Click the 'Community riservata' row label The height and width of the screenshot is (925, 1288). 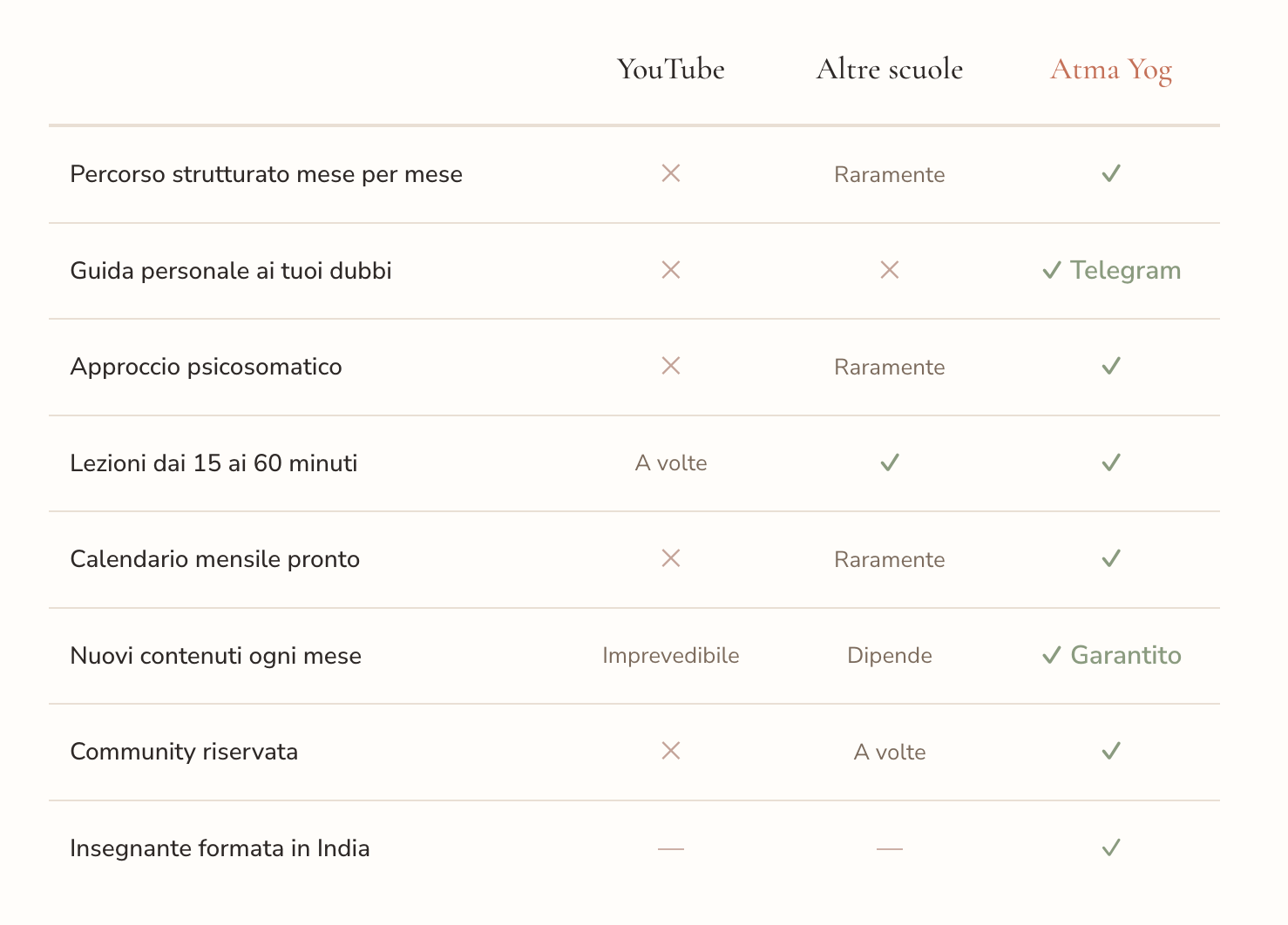(x=184, y=752)
